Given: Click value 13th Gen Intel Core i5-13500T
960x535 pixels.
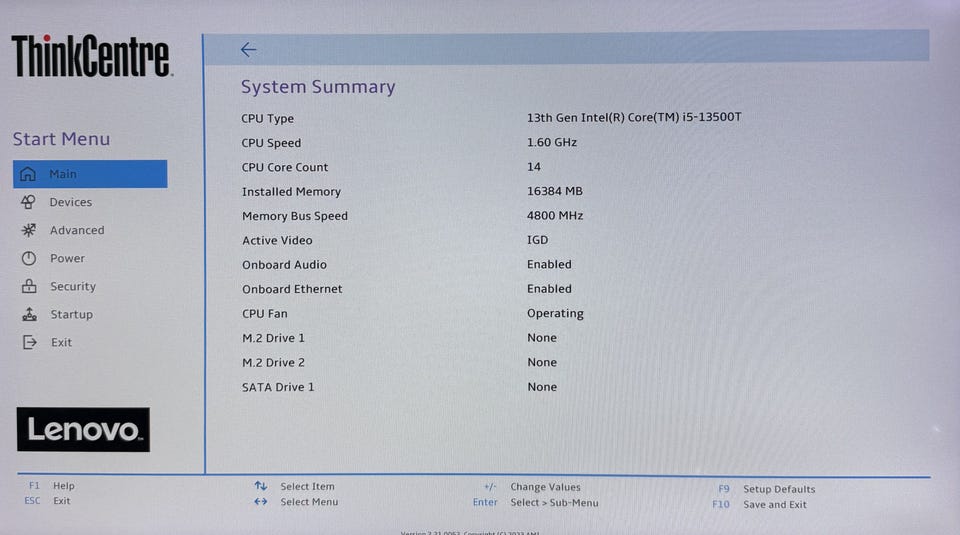Looking at the screenshot, I should pyautogui.click(x=634, y=117).
